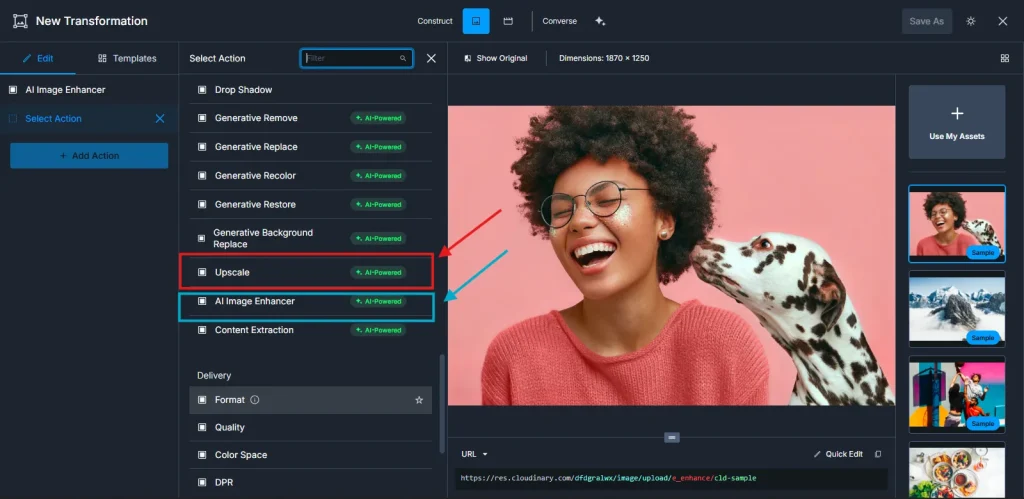Click the Generative Restore action icon
Screen dimensions: 1024x499
202,204
